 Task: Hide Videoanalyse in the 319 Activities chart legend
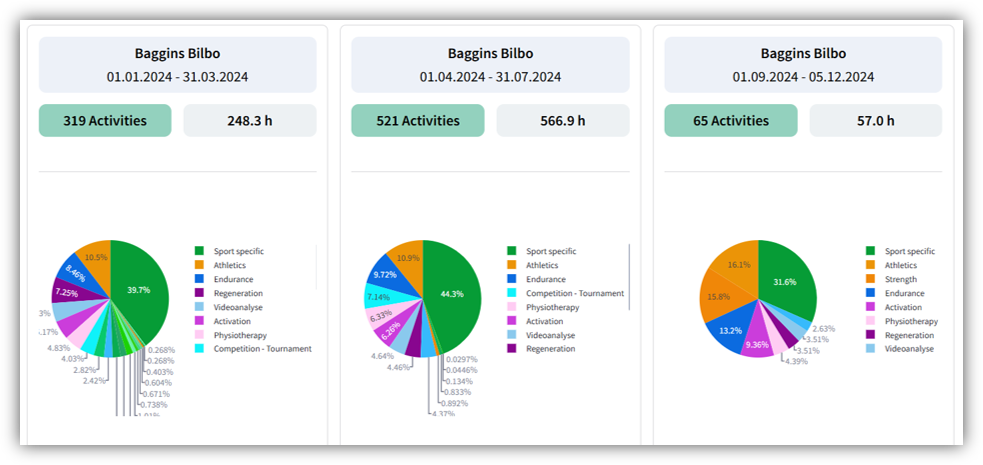coord(238,307)
